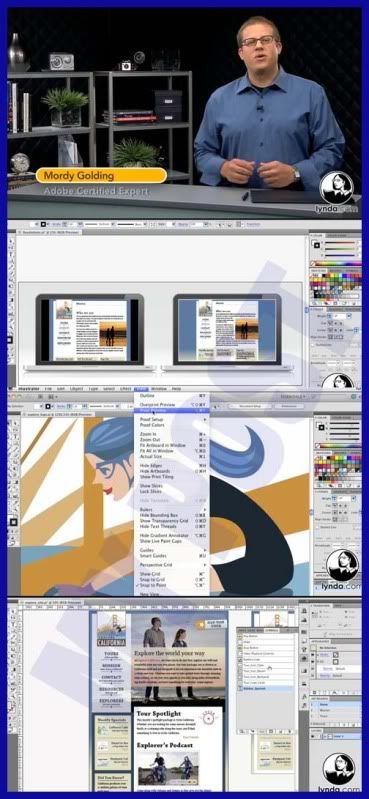Choose Zoom In from the View menu
This screenshot has width=369, height=799.
coord(172,434)
